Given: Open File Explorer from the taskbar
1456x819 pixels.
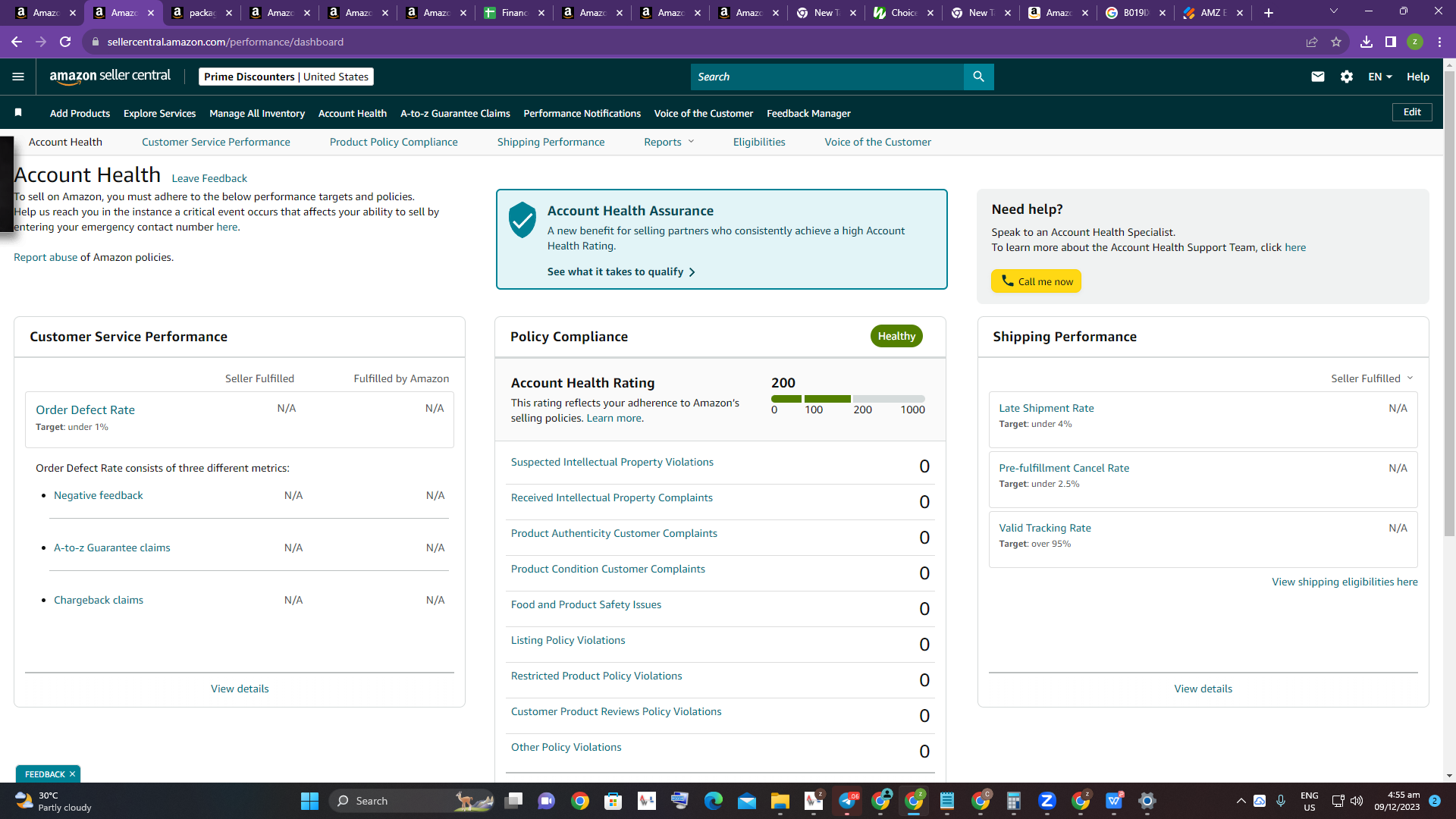Looking at the screenshot, I should 780,801.
